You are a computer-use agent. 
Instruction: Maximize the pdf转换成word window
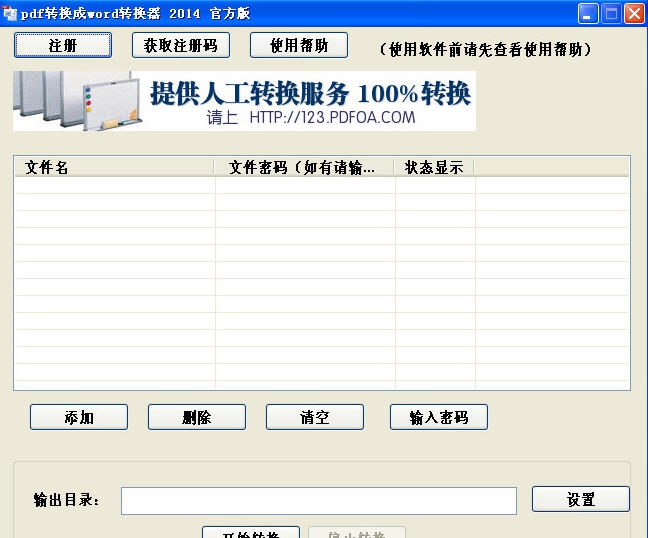[x=611, y=14]
